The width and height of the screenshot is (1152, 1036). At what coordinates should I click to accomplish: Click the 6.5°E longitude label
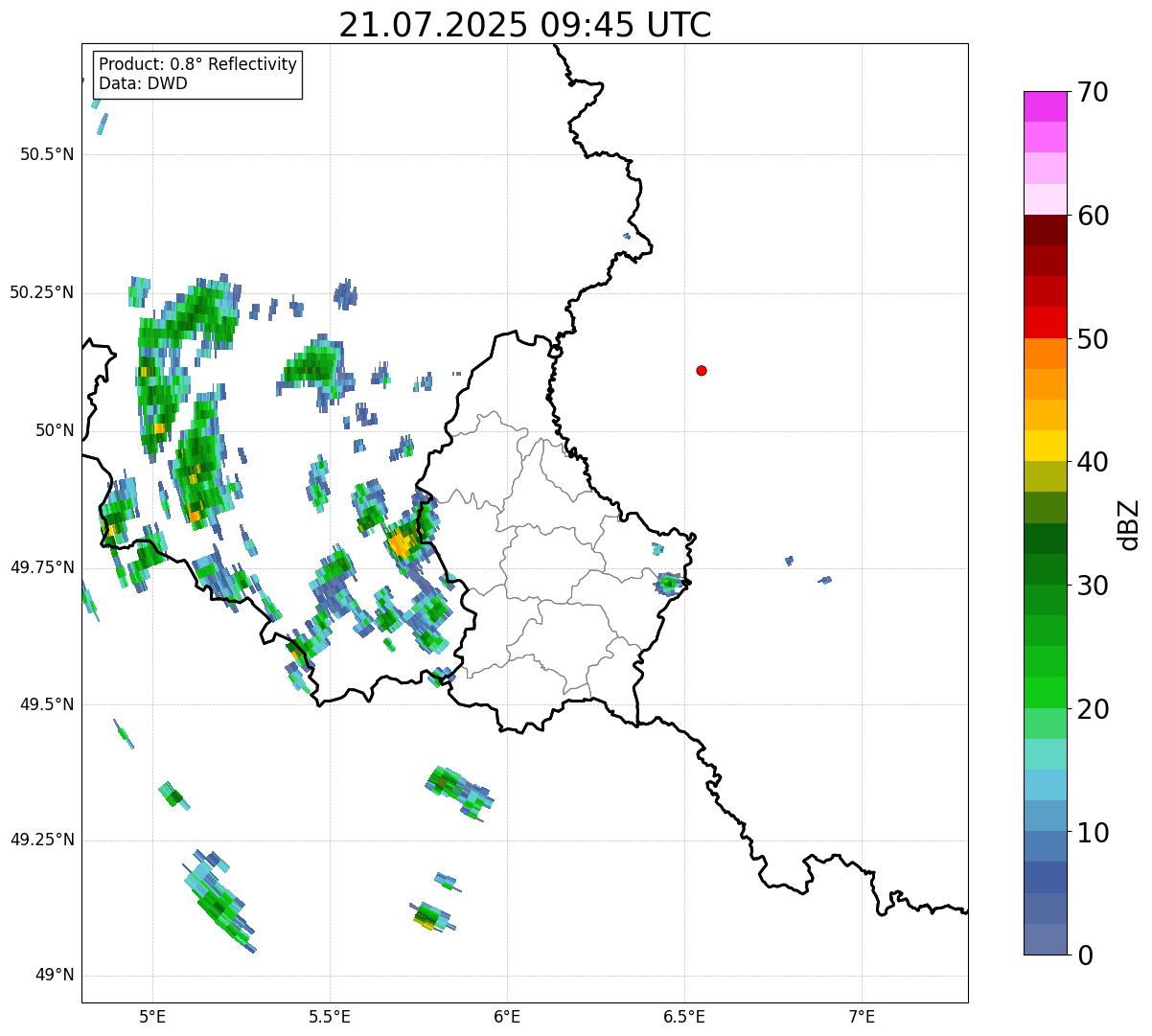pyautogui.click(x=684, y=1016)
